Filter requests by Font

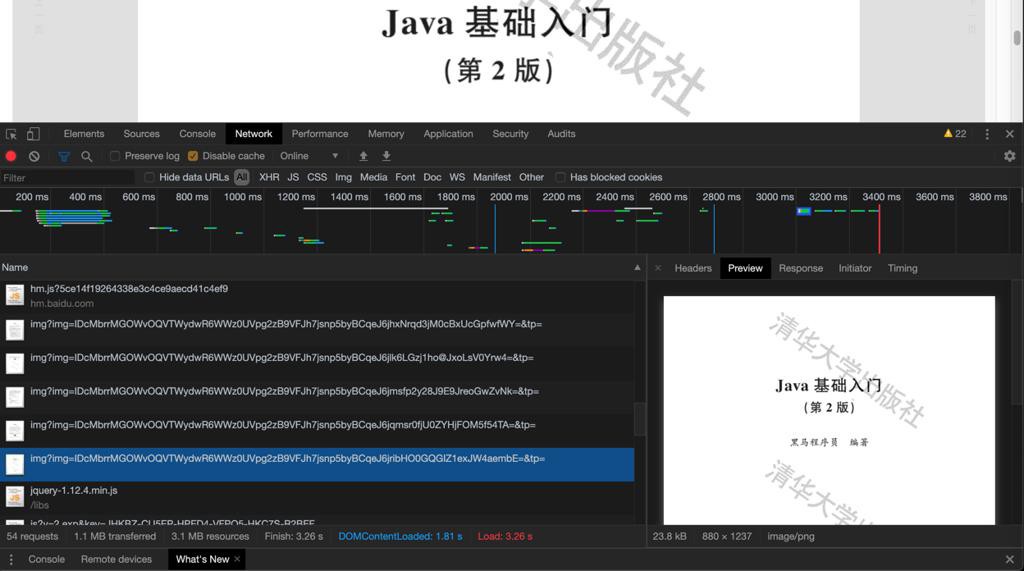coord(405,177)
